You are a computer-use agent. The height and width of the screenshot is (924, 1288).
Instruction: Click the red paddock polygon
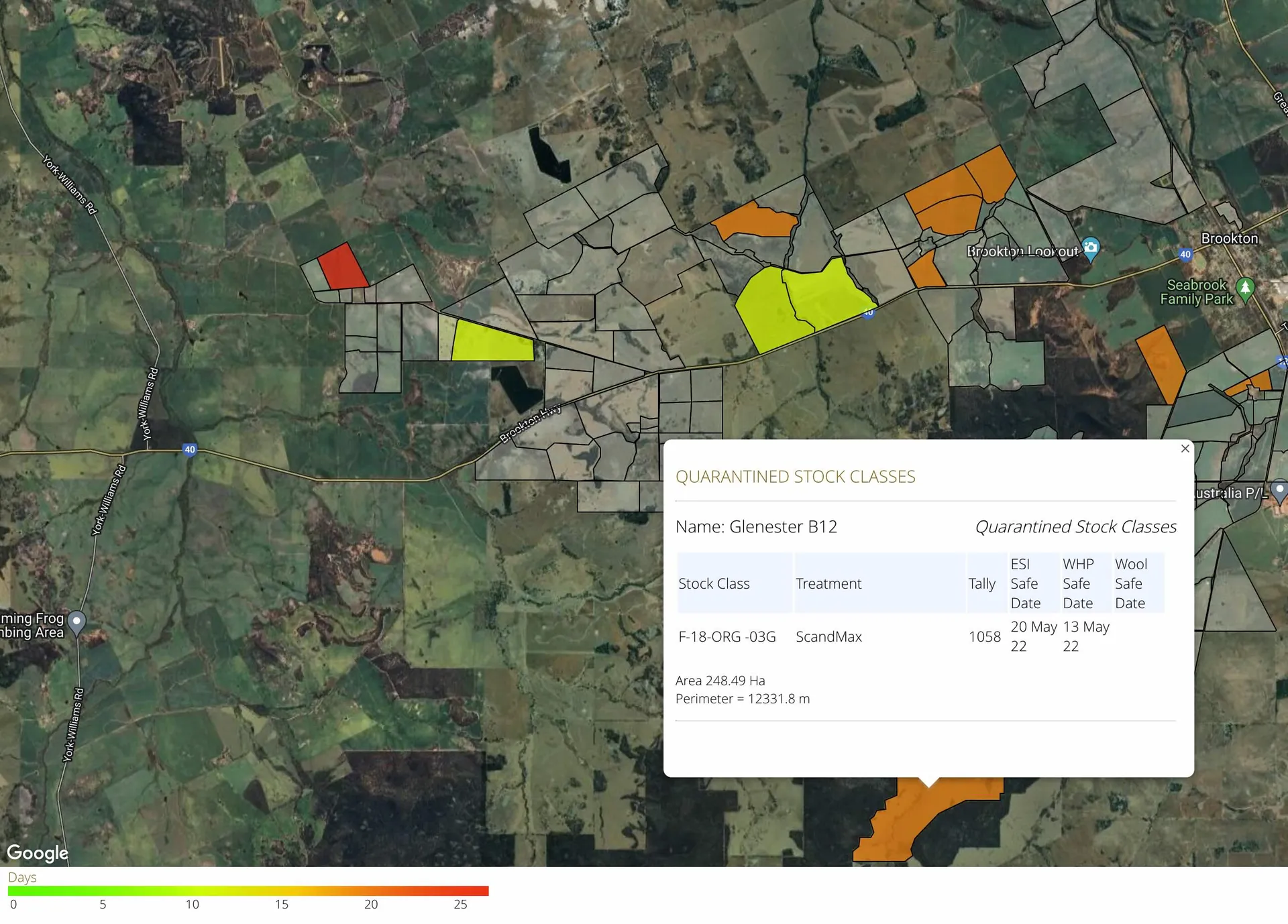tap(342, 266)
